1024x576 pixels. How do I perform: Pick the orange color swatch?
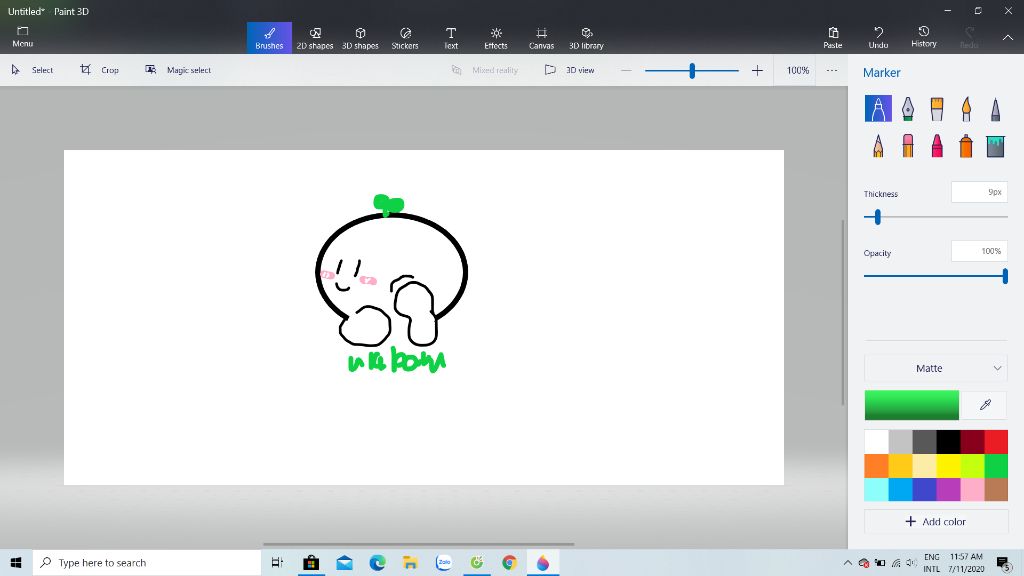click(876, 466)
